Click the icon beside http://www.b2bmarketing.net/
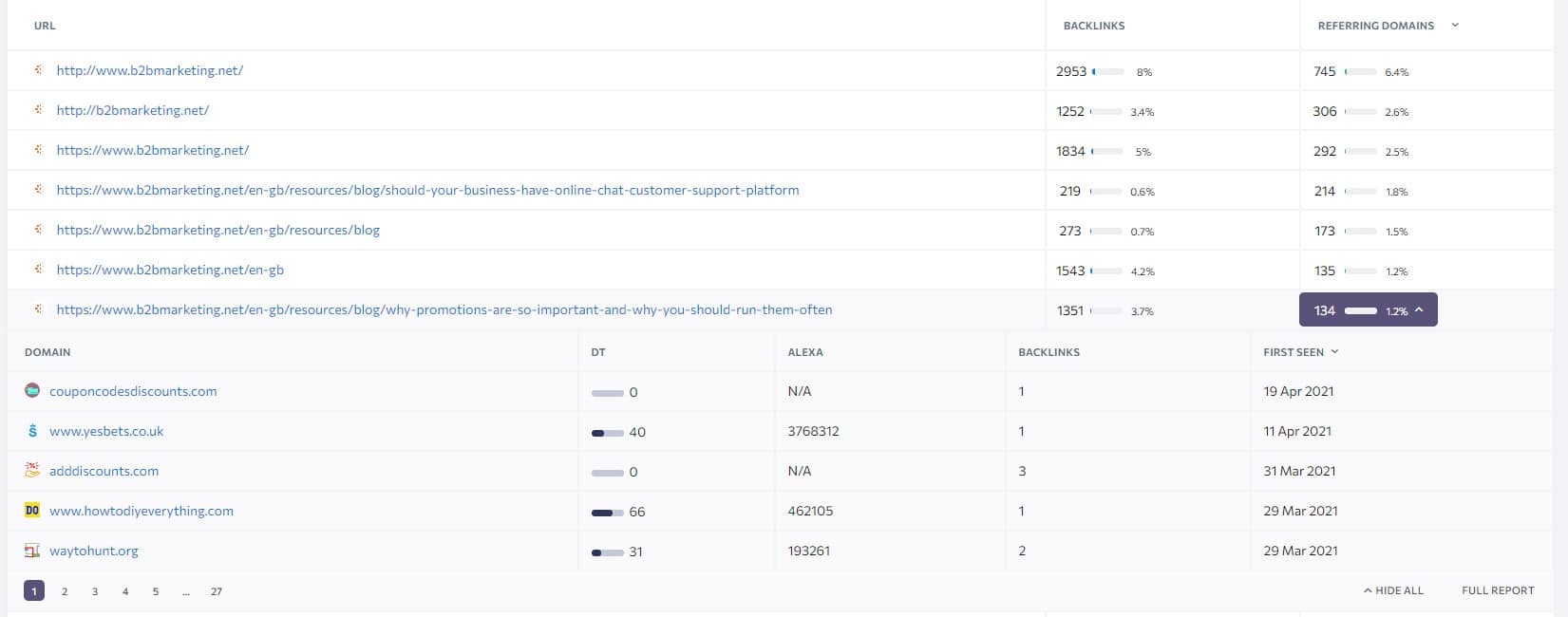The image size is (1568, 617). pos(39,70)
